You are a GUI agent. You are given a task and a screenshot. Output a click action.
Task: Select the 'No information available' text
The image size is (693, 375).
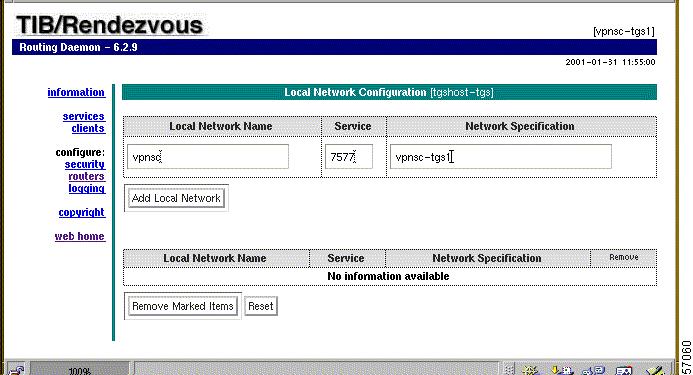(388, 276)
